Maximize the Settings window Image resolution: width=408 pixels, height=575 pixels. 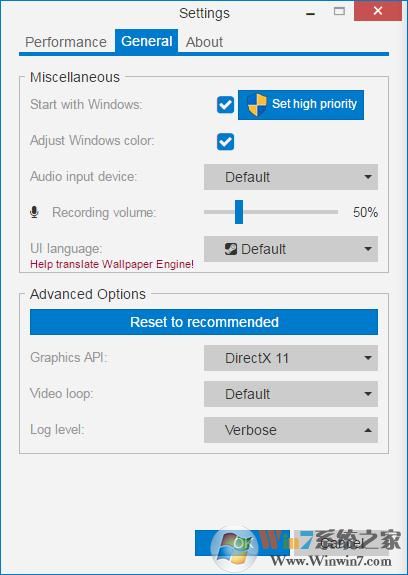(339, 11)
